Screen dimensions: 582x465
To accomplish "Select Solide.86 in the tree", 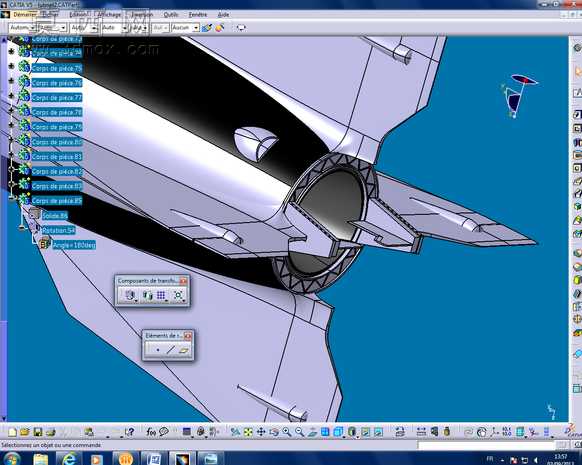I will (54, 216).
